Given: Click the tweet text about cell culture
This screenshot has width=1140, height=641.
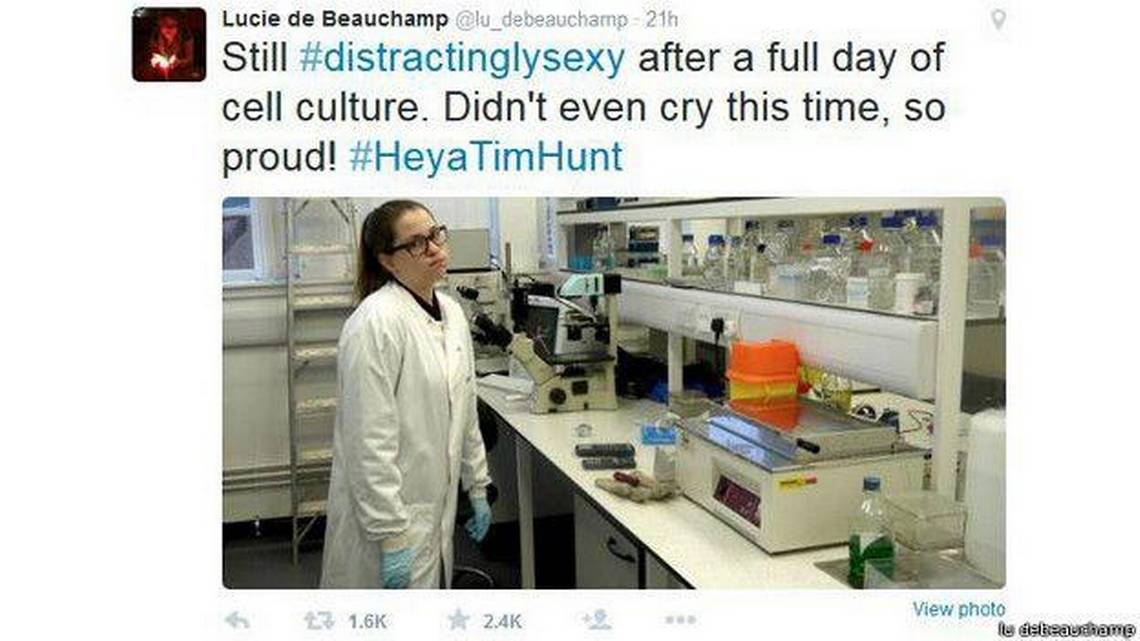Looking at the screenshot, I should pos(584,108).
